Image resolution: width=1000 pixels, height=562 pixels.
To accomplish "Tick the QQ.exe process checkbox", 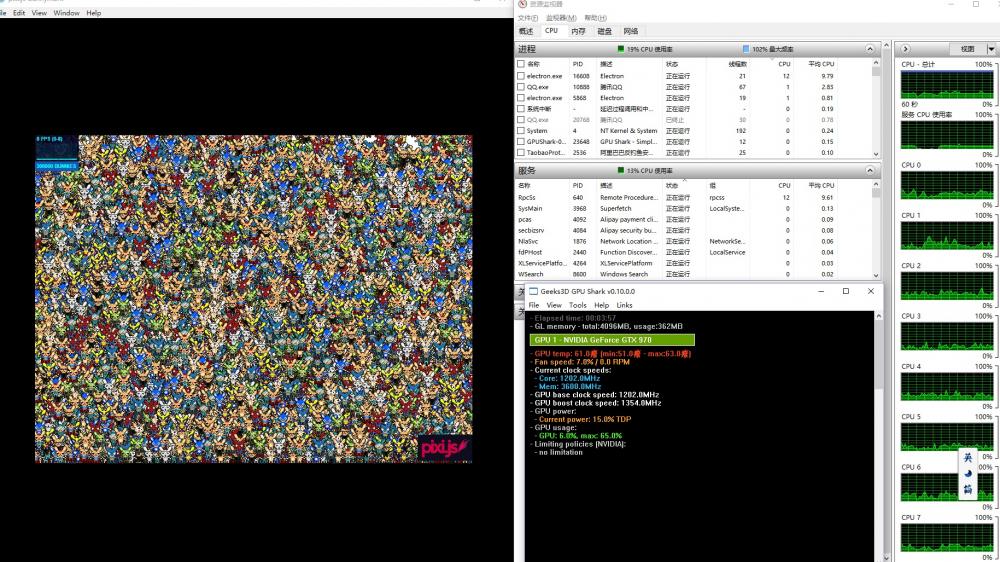I will click(521, 87).
